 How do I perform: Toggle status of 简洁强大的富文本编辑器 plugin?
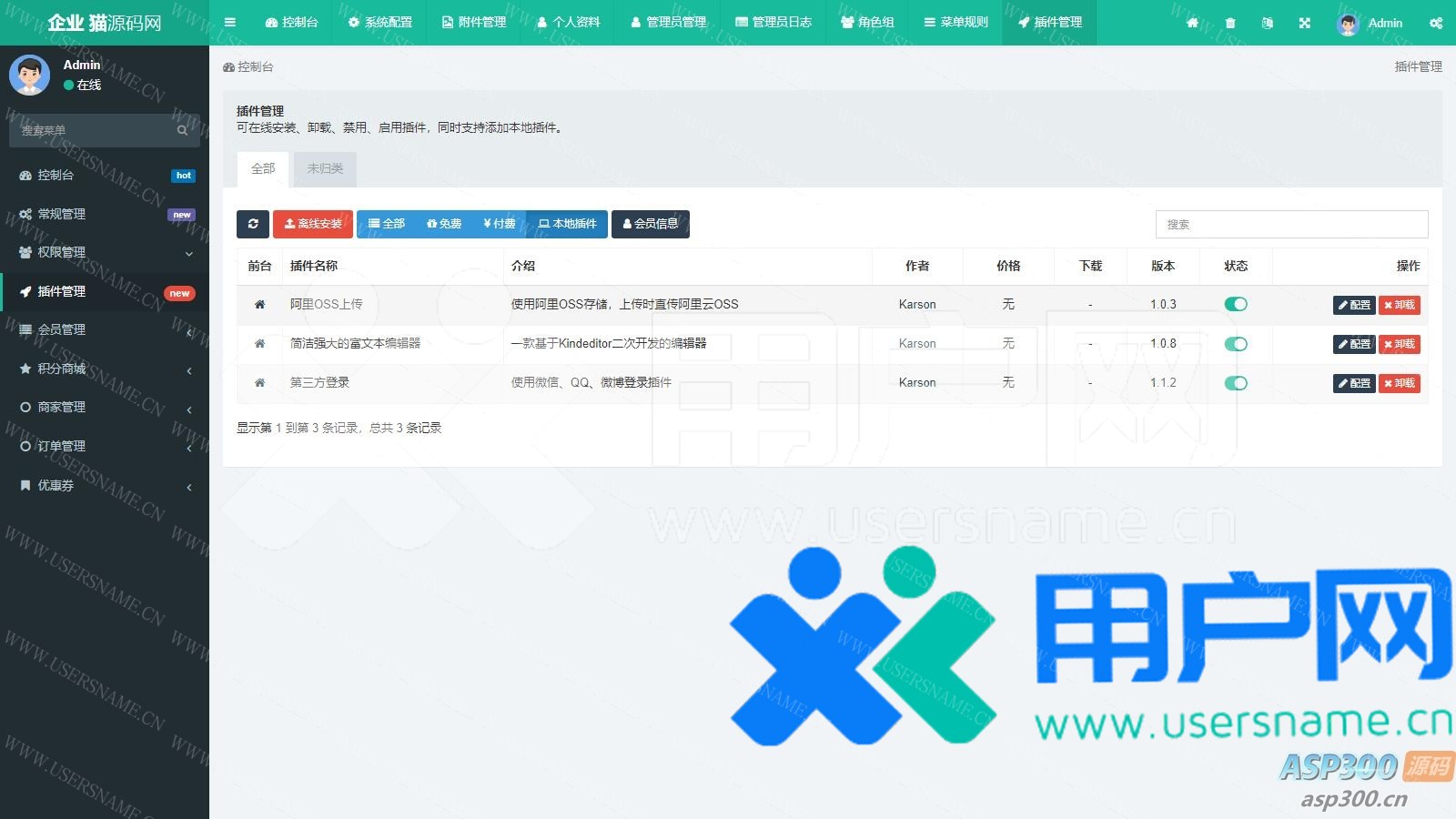pyautogui.click(x=1235, y=344)
